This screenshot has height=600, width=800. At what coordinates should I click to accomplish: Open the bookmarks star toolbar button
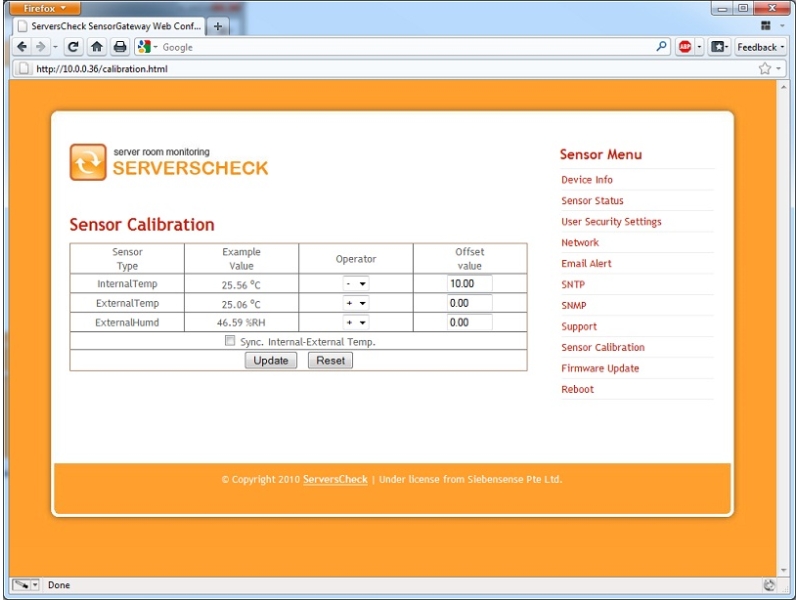pyautogui.click(x=720, y=47)
